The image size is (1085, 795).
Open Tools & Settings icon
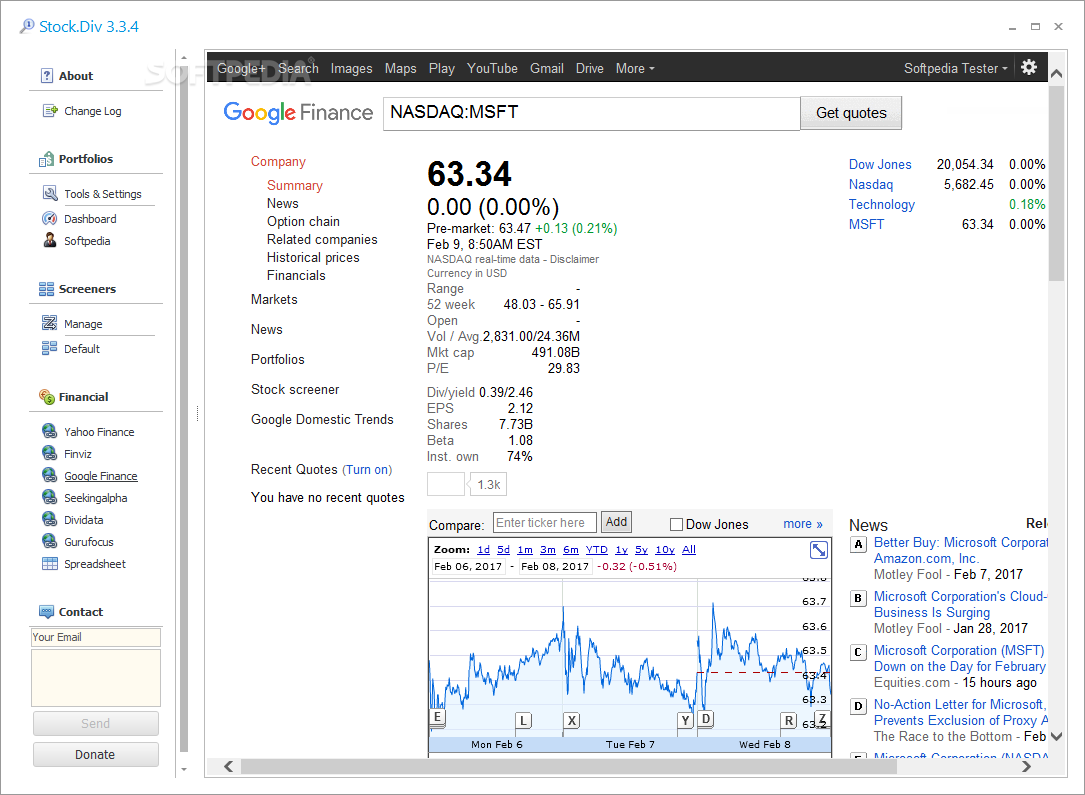[x=50, y=193]
